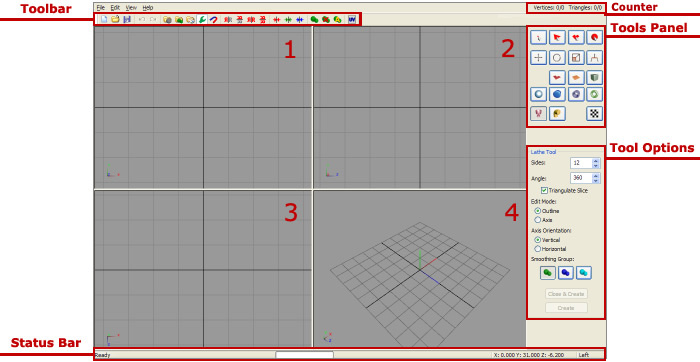Select the vertex selection tool
The height and width of the screenshot is (362, 700).
[538, 37]
